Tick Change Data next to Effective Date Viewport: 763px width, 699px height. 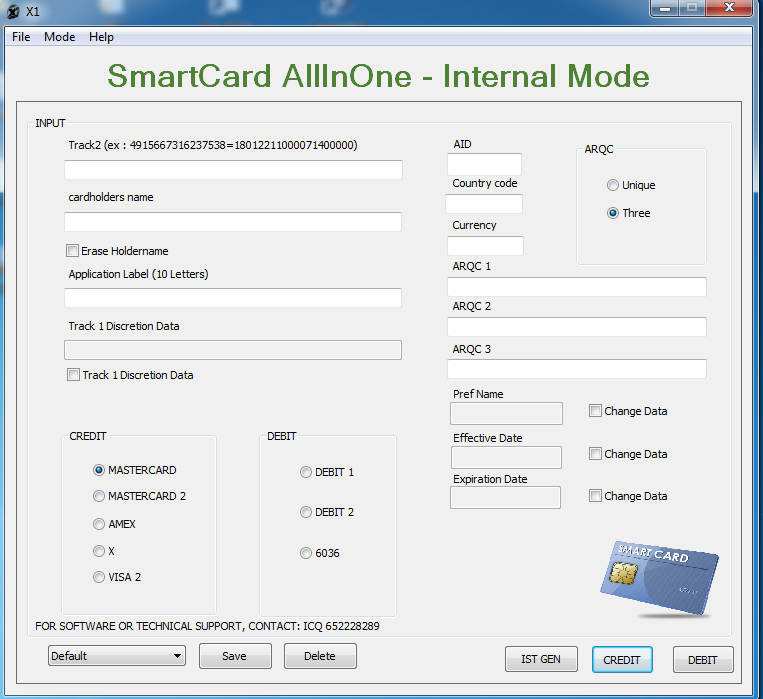tap(595, 454)
